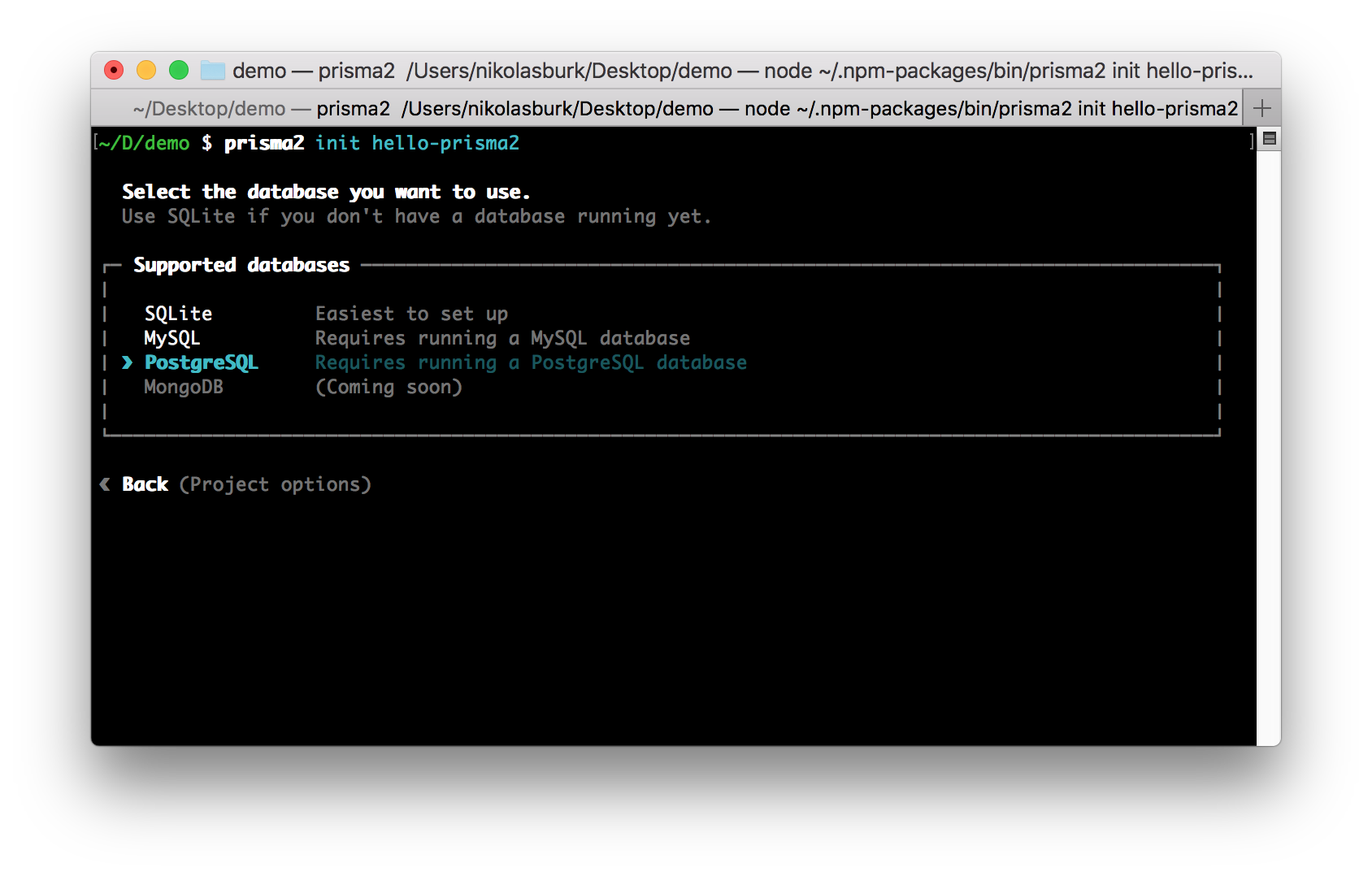Select the ~/Desktop/demo terminal tab
The image size is (1372, 876).
click(x=685, y=108)
